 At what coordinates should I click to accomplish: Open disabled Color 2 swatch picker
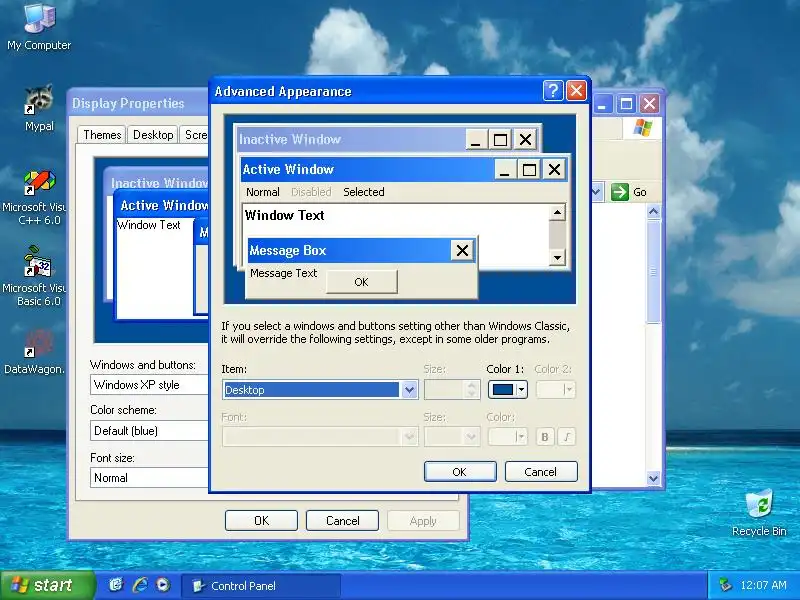tap(556, 390)
